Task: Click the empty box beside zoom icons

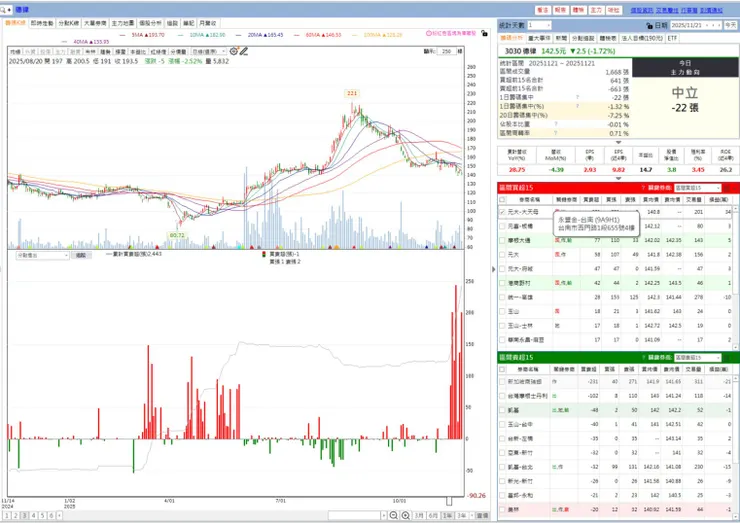Action: tap(354, 515)
